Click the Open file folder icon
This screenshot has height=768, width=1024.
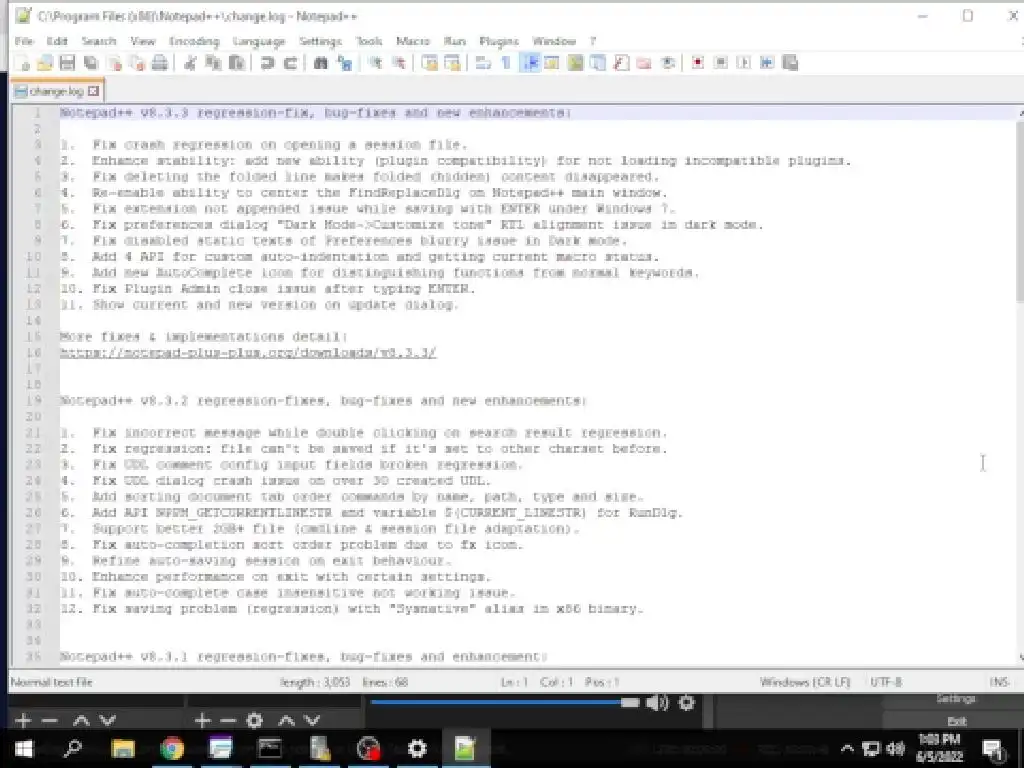coord(45,63)
